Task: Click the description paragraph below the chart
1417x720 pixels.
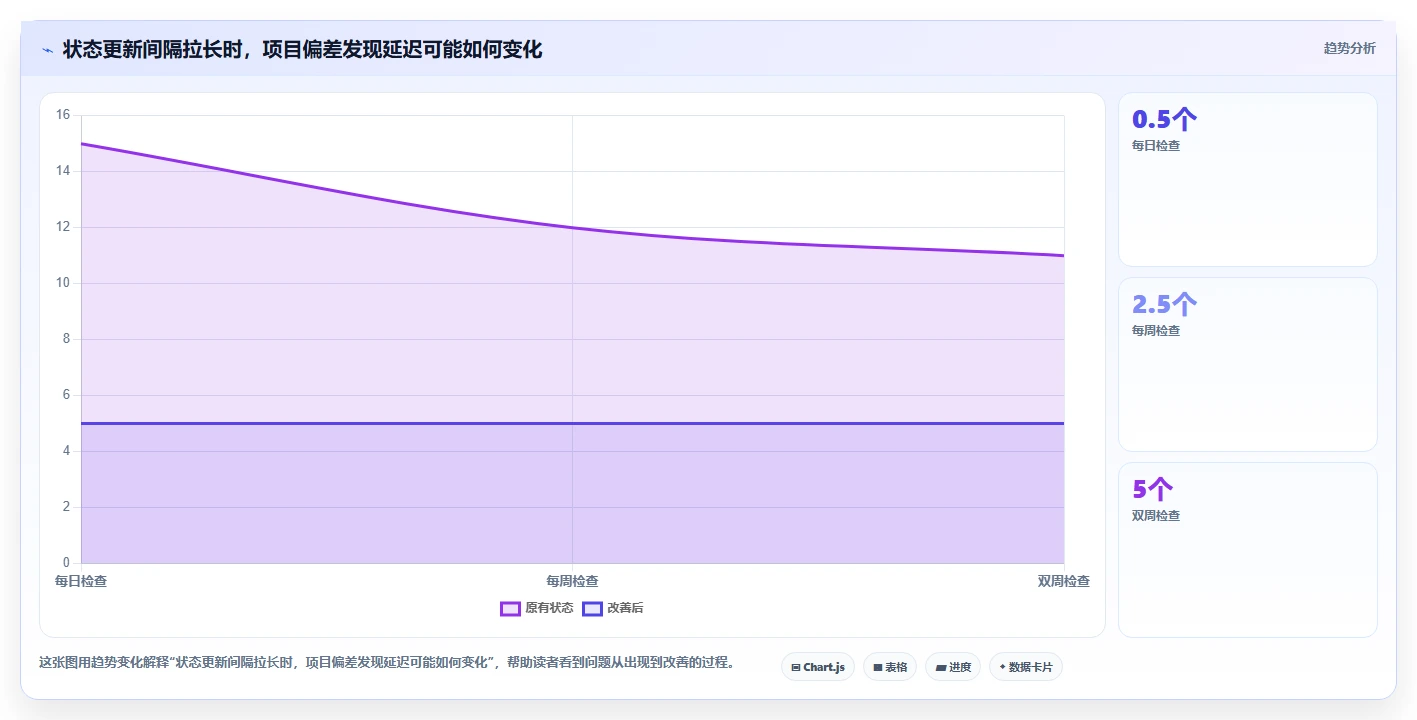Action: (387, 662)
